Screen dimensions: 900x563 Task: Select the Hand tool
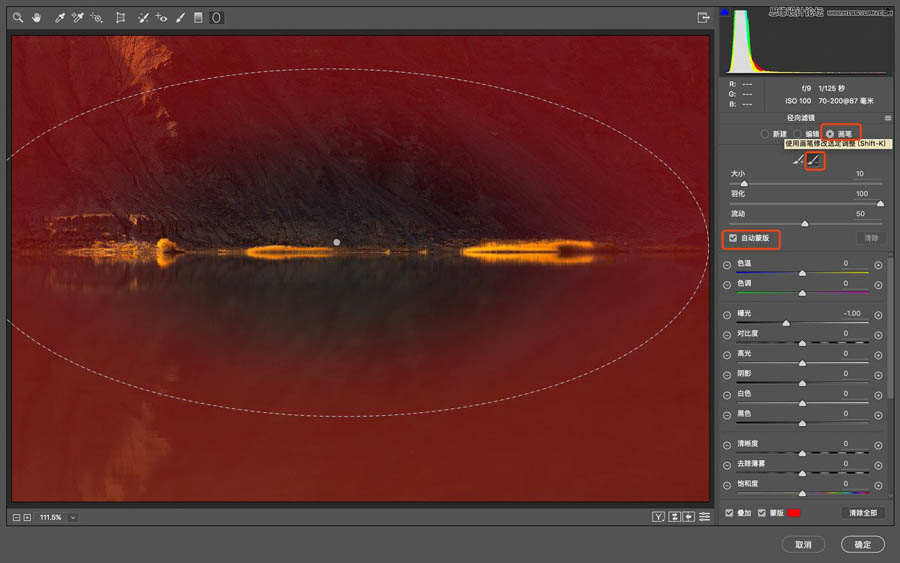37,18
